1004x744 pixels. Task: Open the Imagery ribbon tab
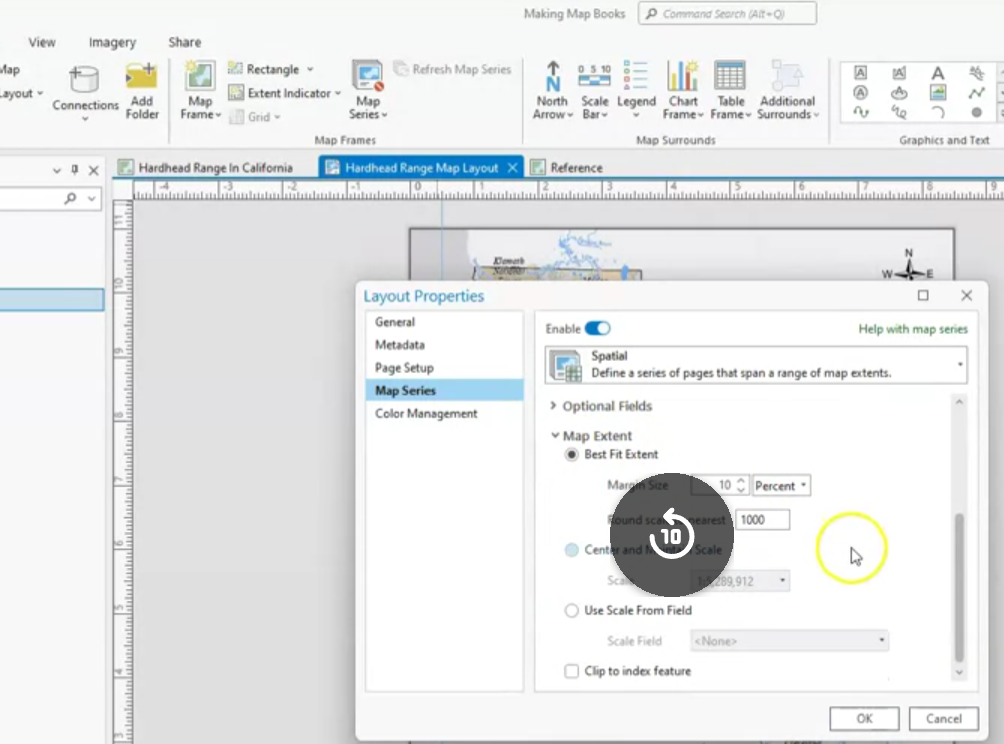112,42
